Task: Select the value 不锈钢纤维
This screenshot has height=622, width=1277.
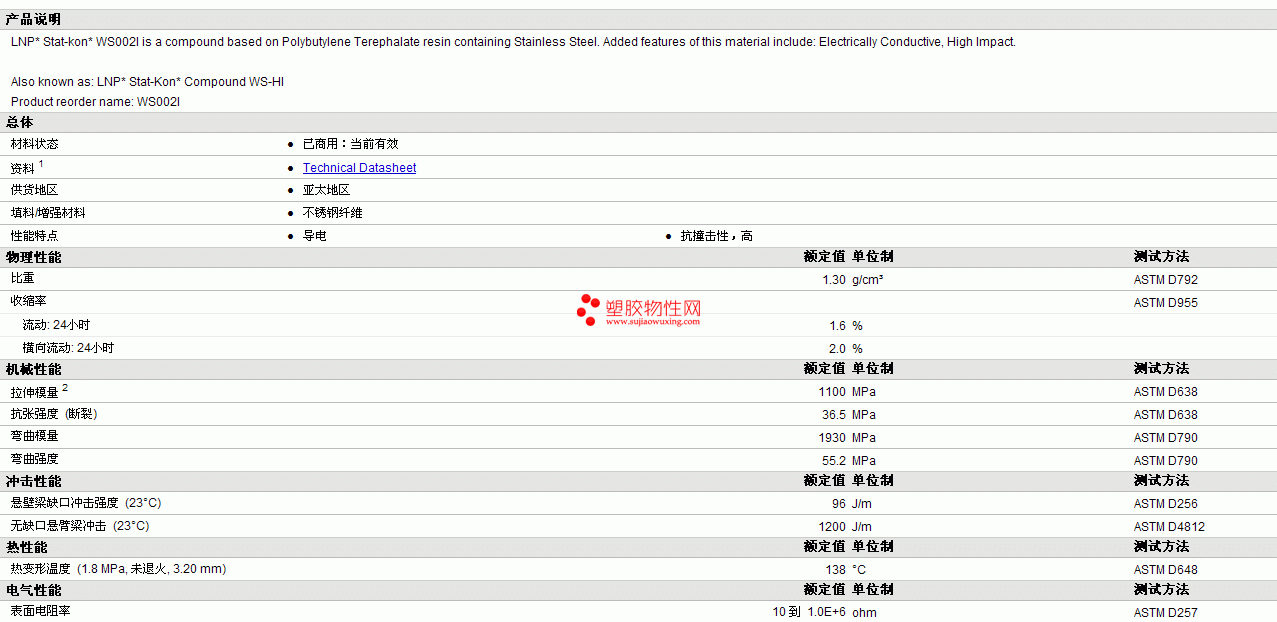Action: click(333, 213)
